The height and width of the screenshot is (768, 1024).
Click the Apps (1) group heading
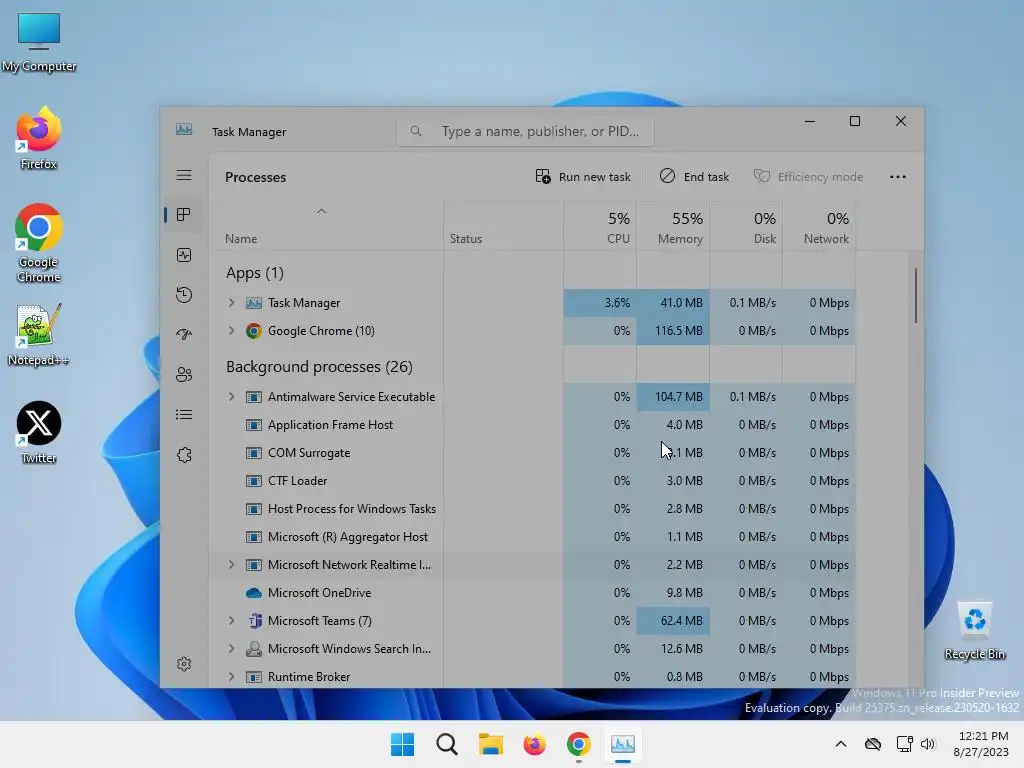tap(255, 273)
